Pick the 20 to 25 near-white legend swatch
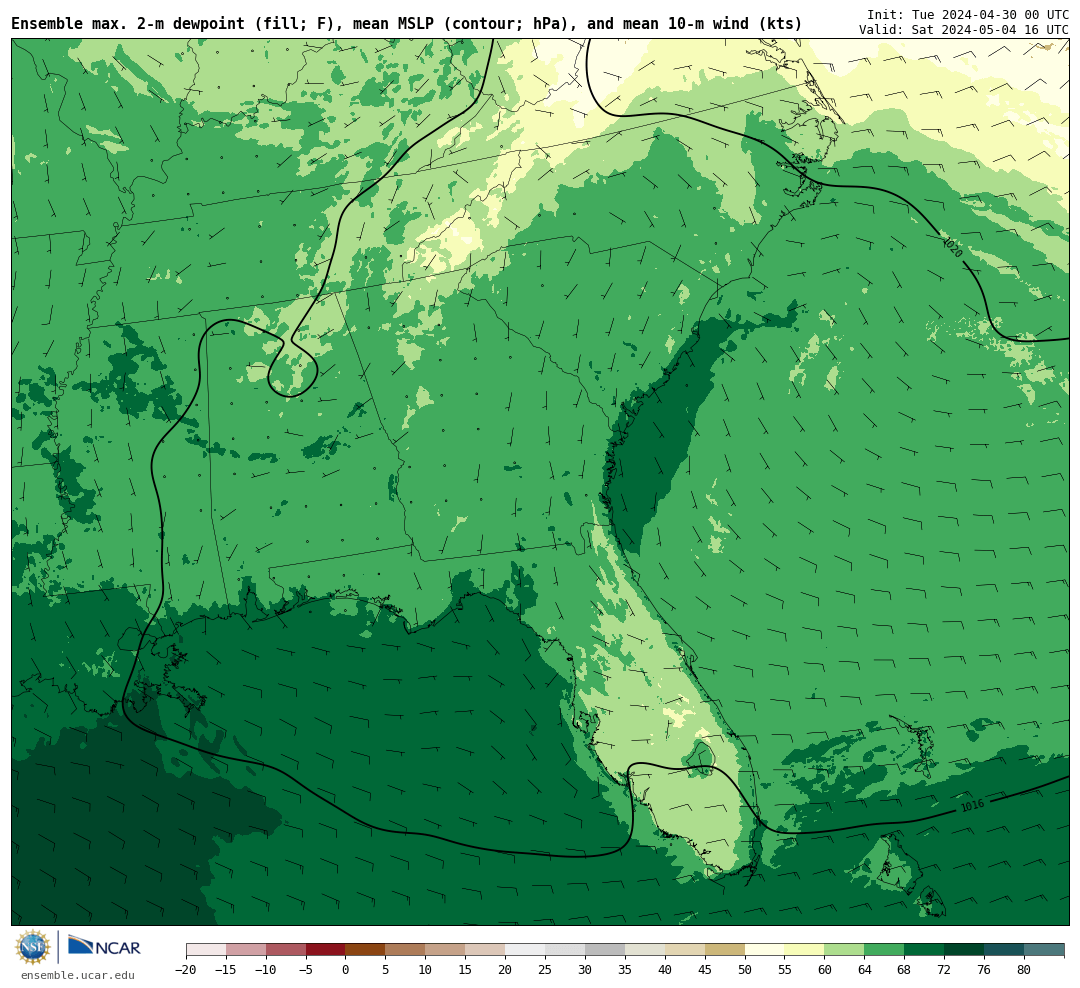This screenshot has width=1080, height=988. pyautogui.click(x=526, y=950)
